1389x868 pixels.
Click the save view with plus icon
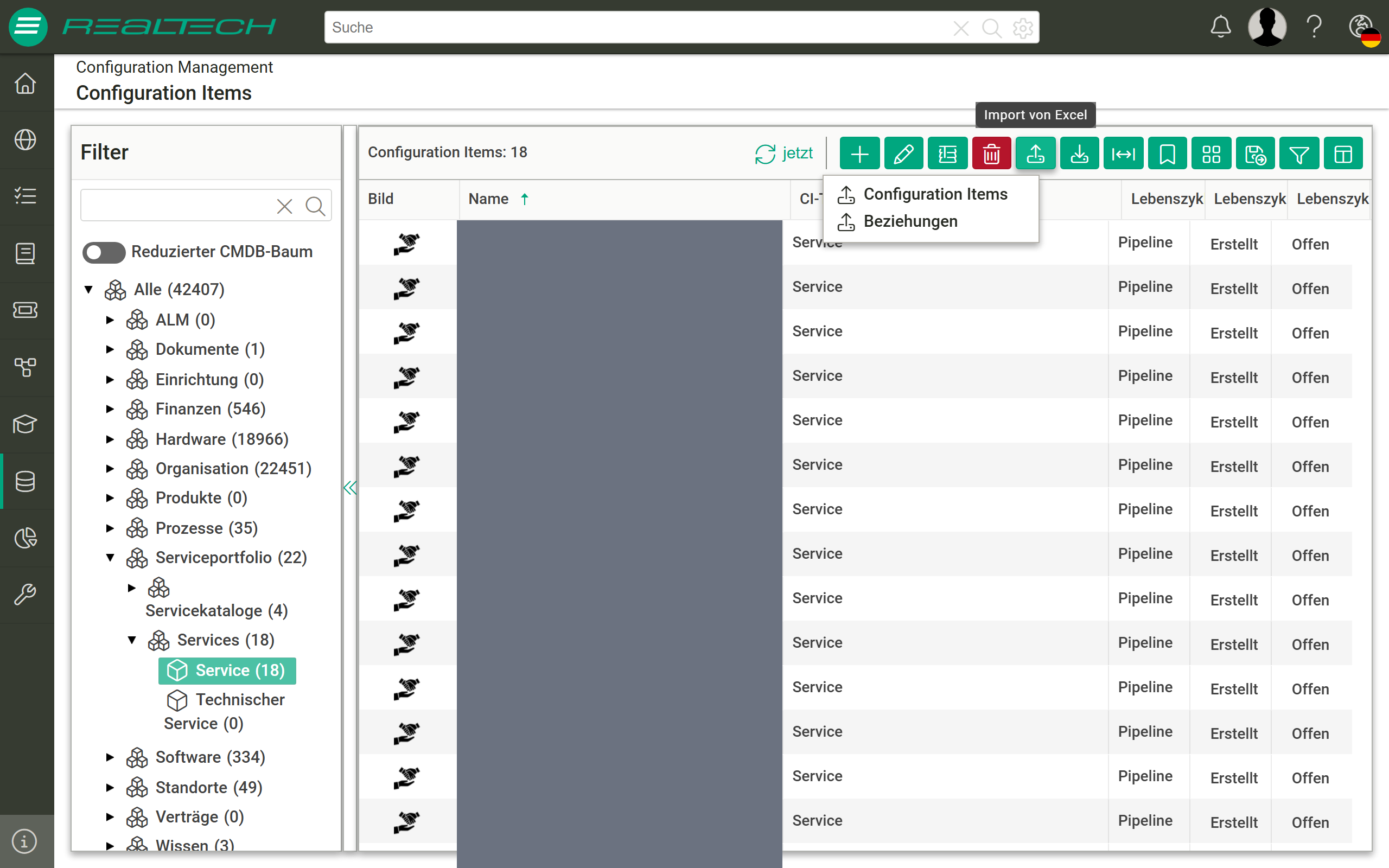(x=1256, y=154)
